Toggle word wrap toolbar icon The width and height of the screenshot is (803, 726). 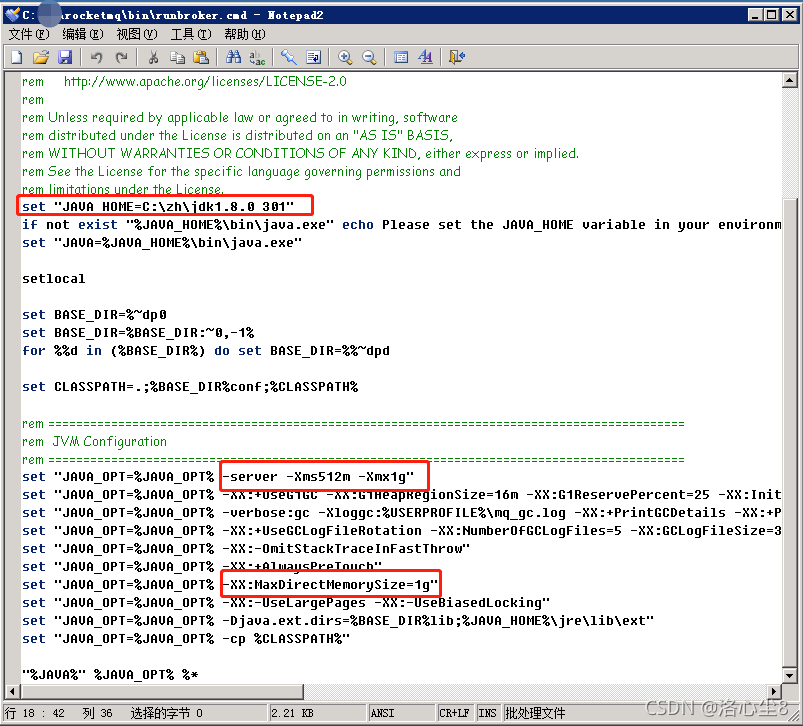(313, 57)
